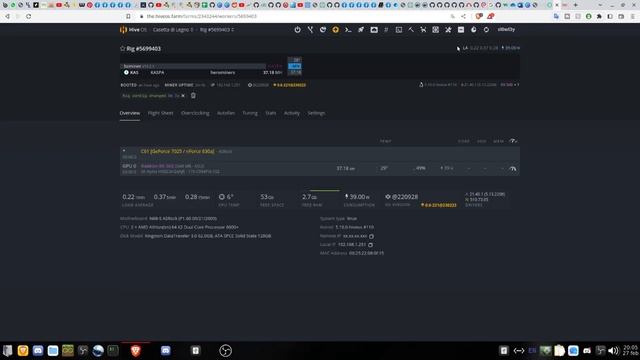Open Brave browser from taskbar
This screenshot has width=640, height=360.
point(136,351)
